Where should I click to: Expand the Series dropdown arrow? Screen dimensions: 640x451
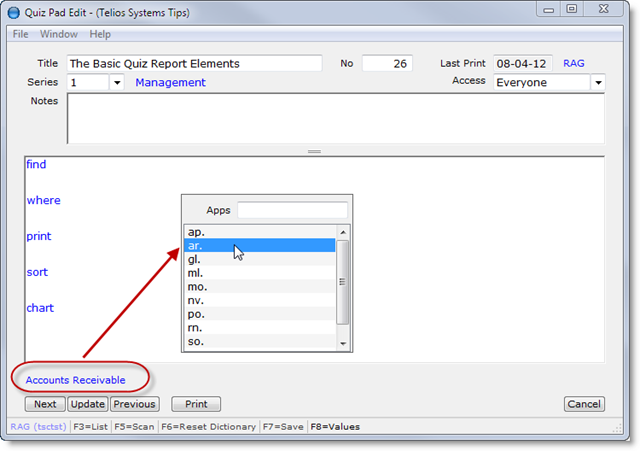(116, 83)
